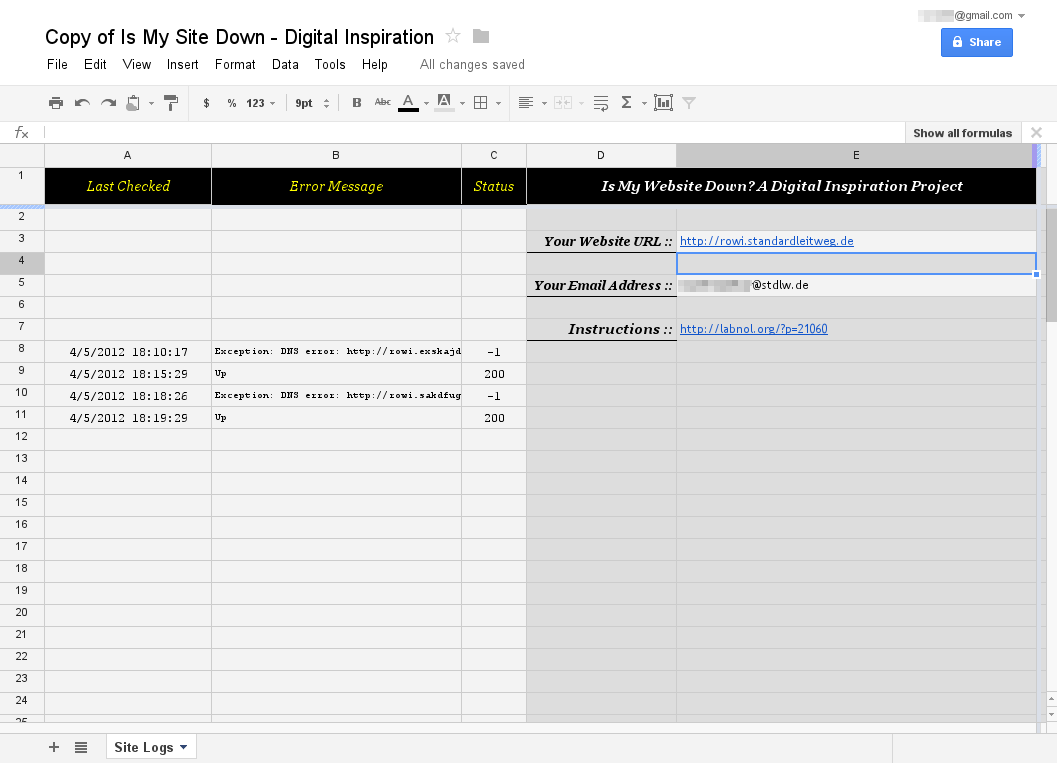Insert a chart from toolbar

(663, 103)
